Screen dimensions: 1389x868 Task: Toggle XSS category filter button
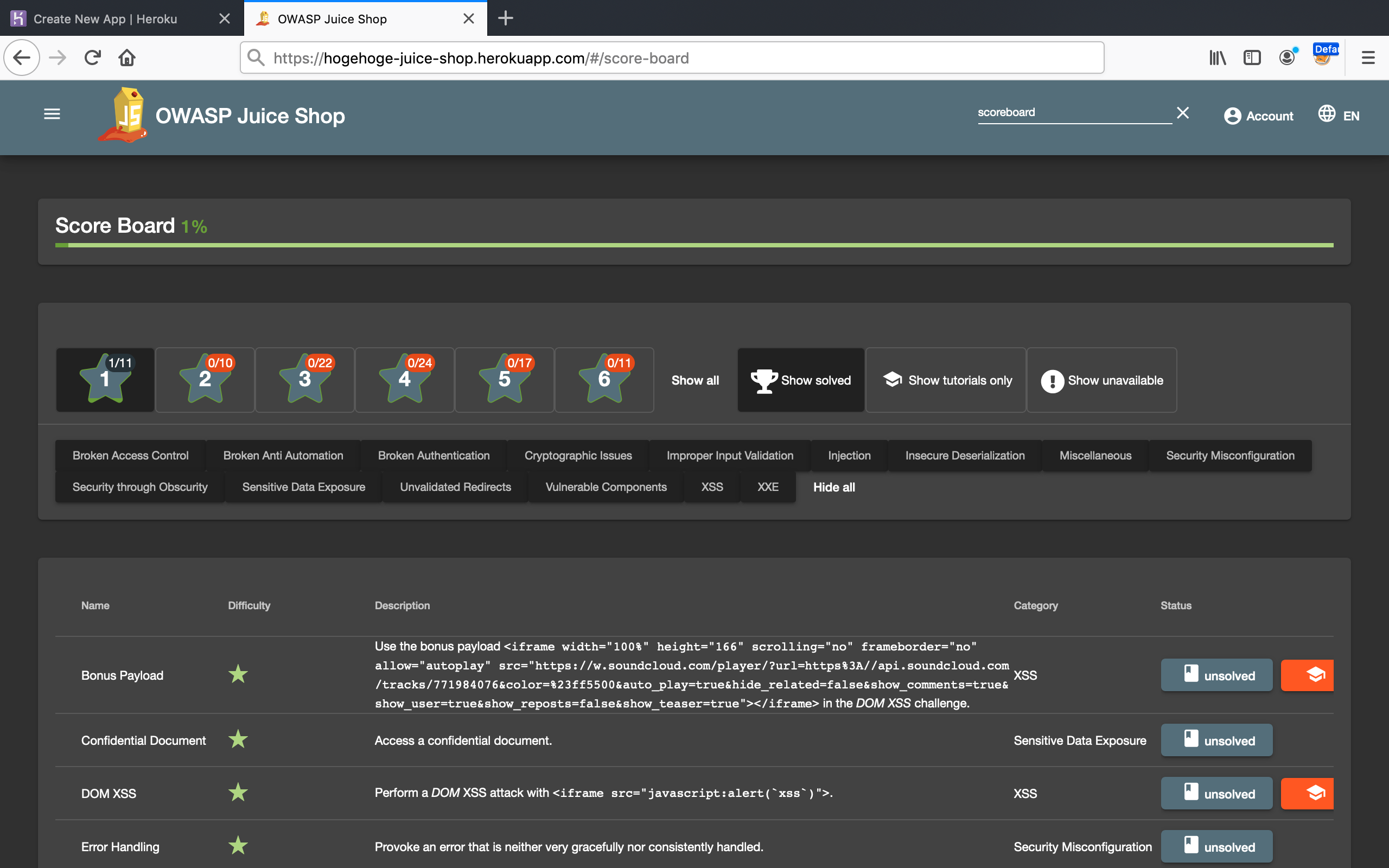(712, 487)
